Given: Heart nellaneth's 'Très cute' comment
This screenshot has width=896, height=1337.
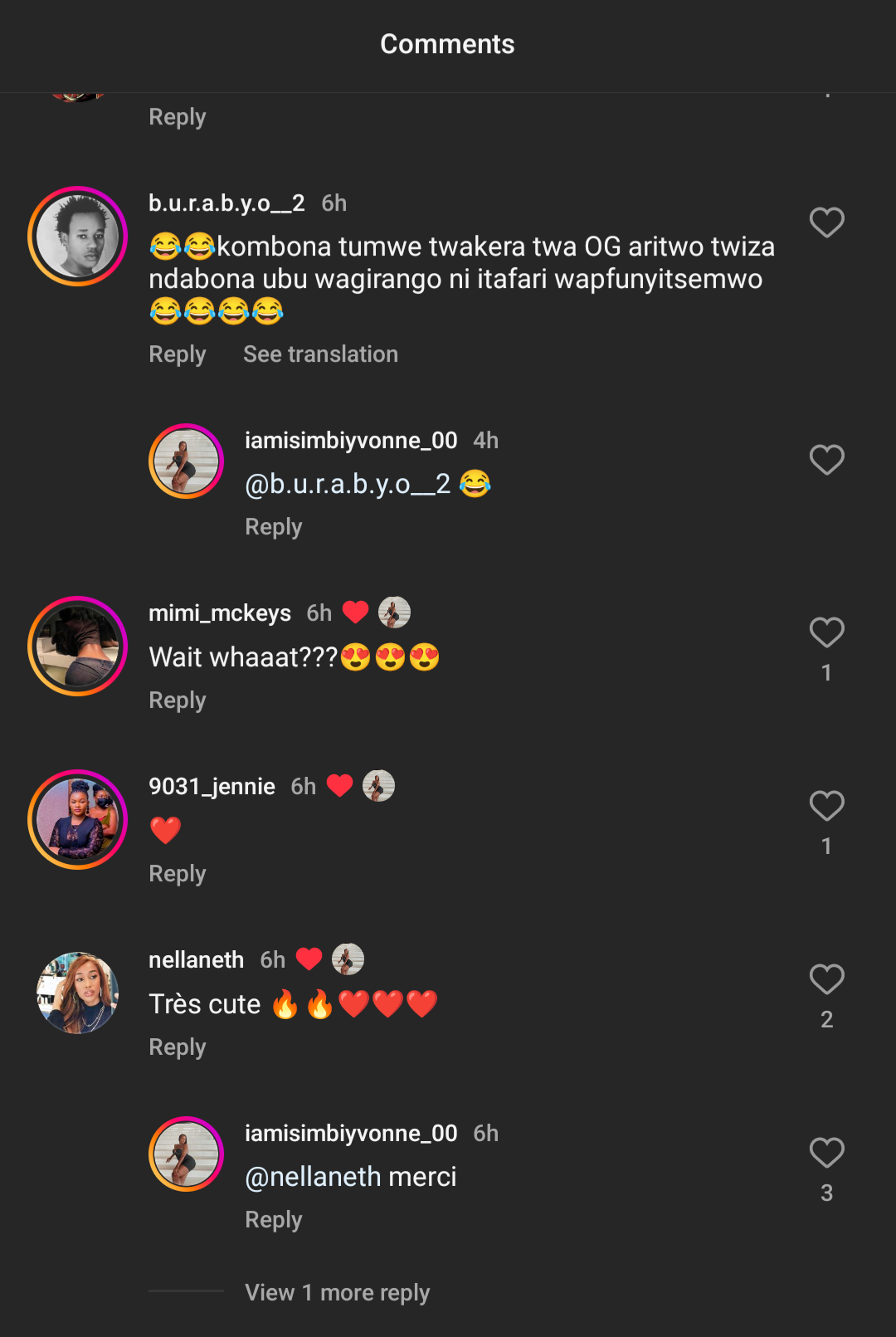Looking at the screenshot, I should tap(826, 980).
